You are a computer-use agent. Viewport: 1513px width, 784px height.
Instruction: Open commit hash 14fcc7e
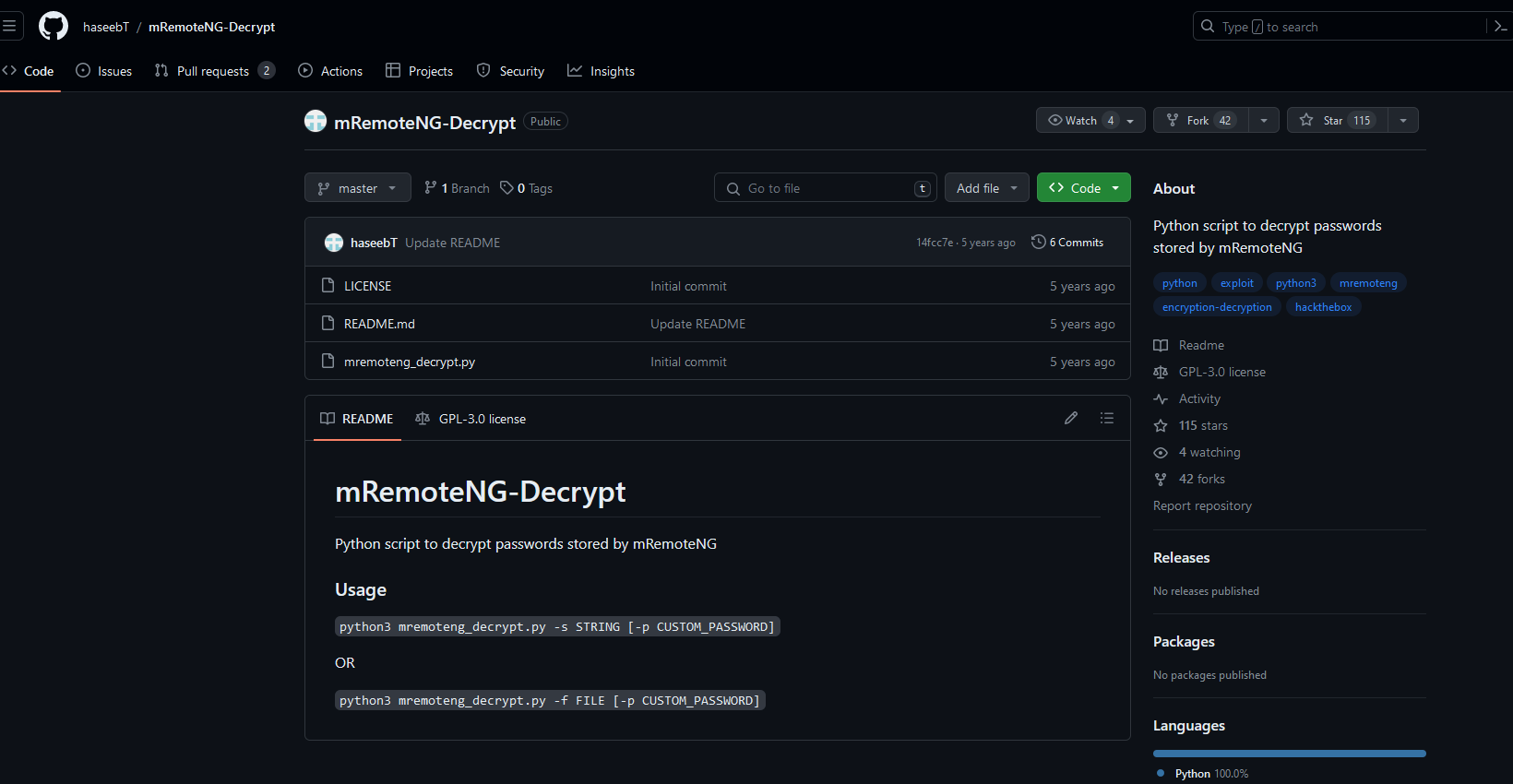tap(935, 243)
